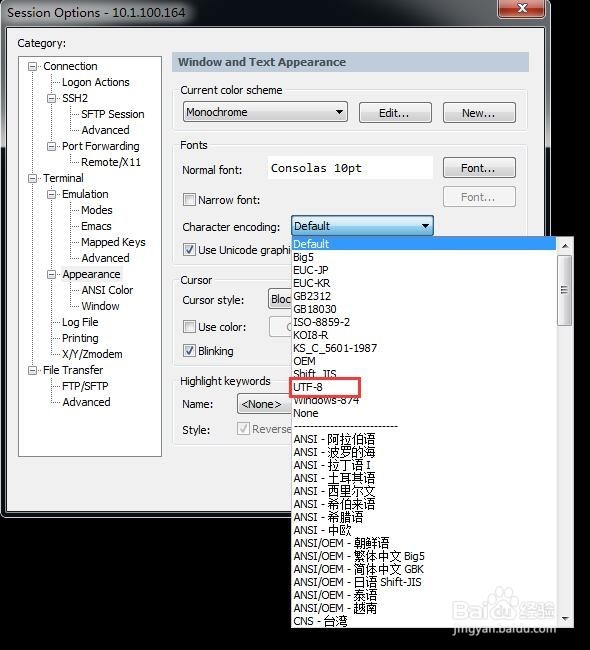Open the color scheme dropdown
Screen dimensions: 590x650
point(265,112)
